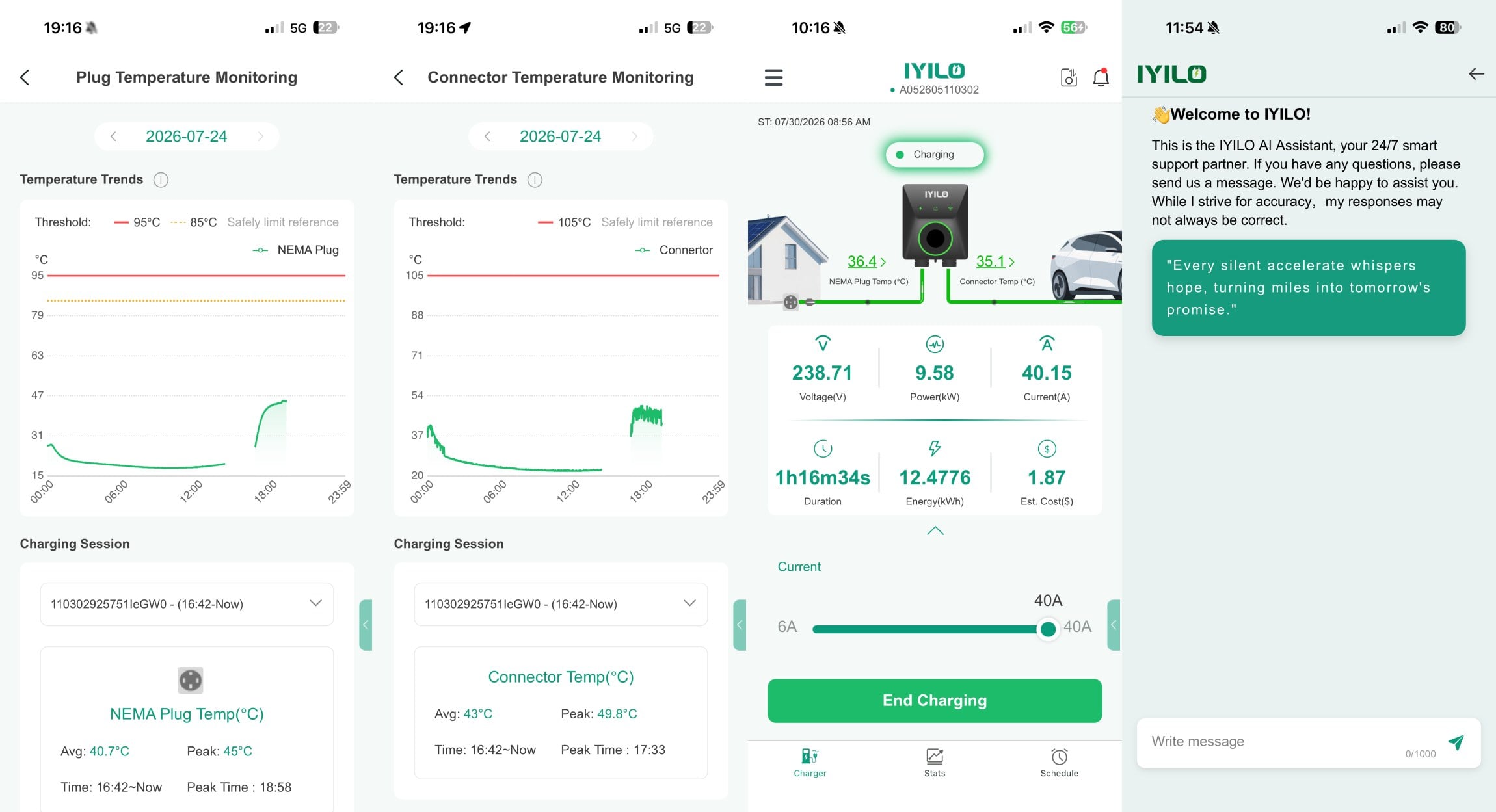Go back from Connector Temperature Monitoring screen
The width and height of the screenshot is (1496, 812).
[x=399, y=77]
